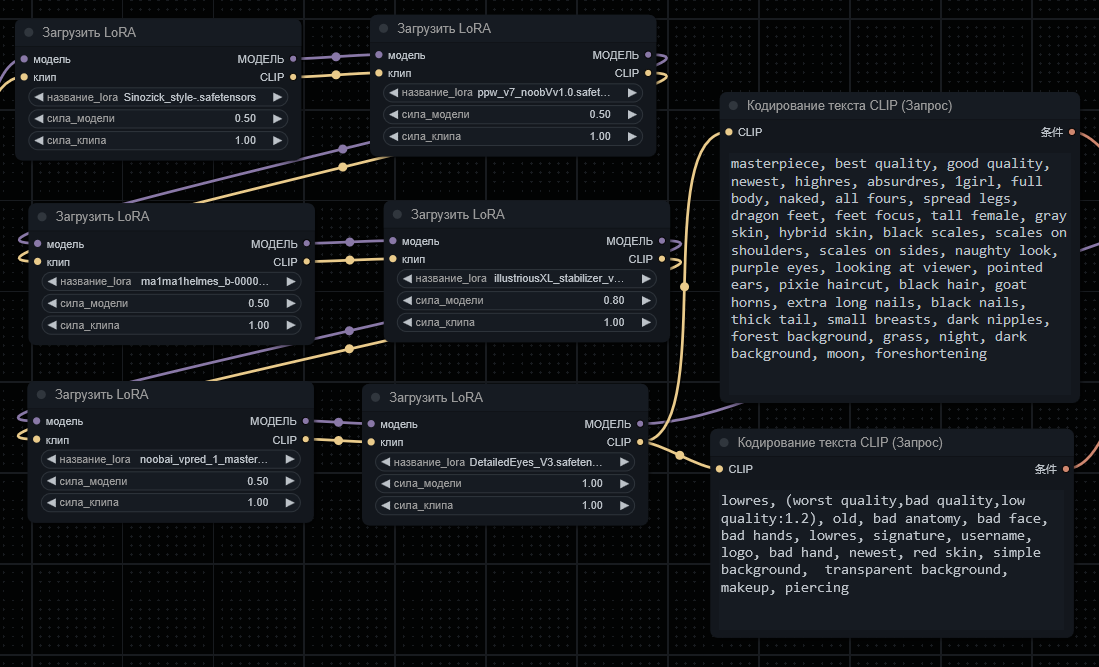Select previous LoRA file before noobai_vpred_1_master
Viewport: 1099px width, 667px height.
[x=51, y=460]
